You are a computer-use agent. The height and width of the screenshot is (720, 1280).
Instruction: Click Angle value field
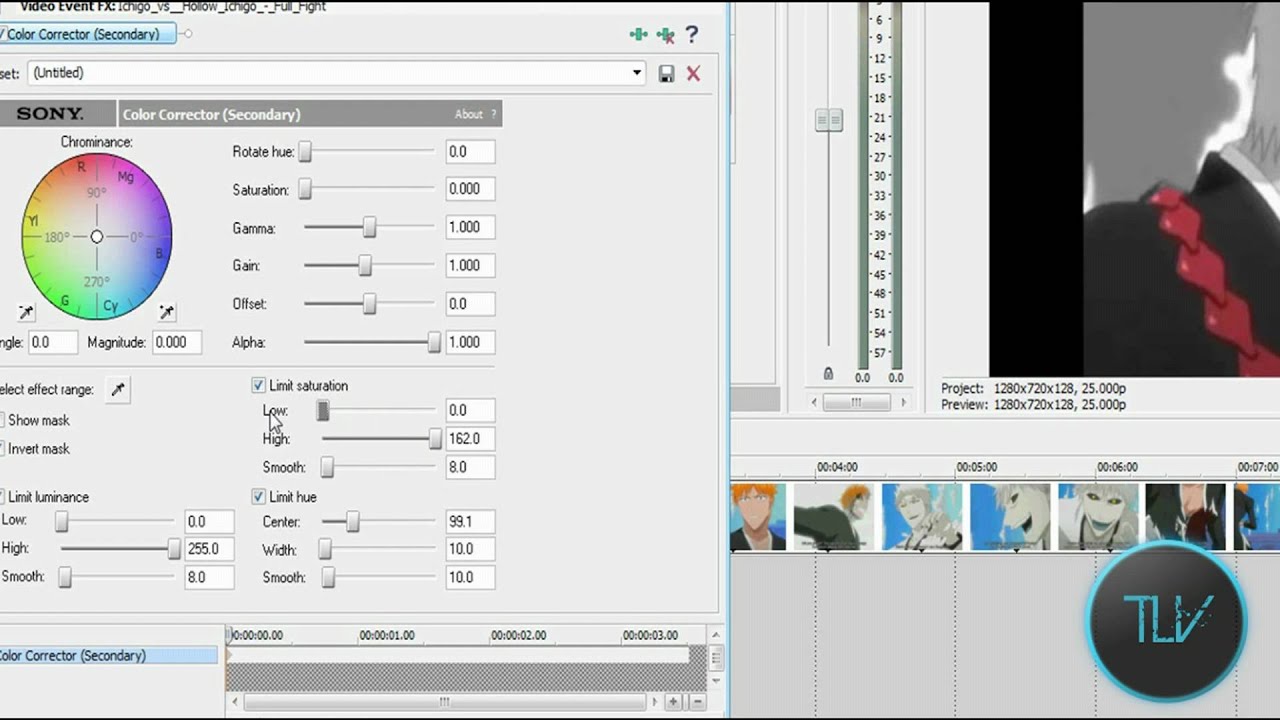[x=52, y=342]
